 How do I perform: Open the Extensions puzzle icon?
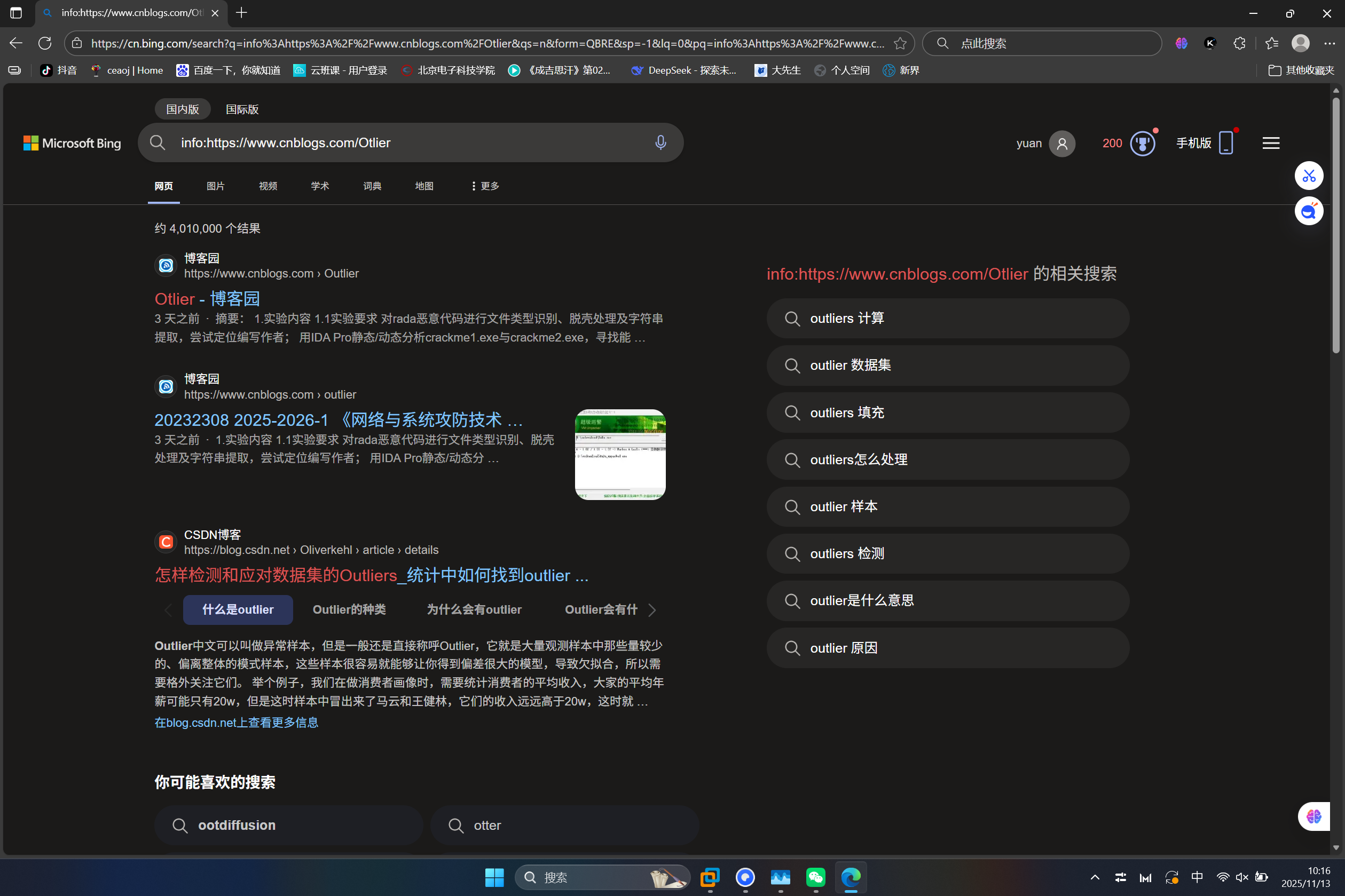point(1239,43)
